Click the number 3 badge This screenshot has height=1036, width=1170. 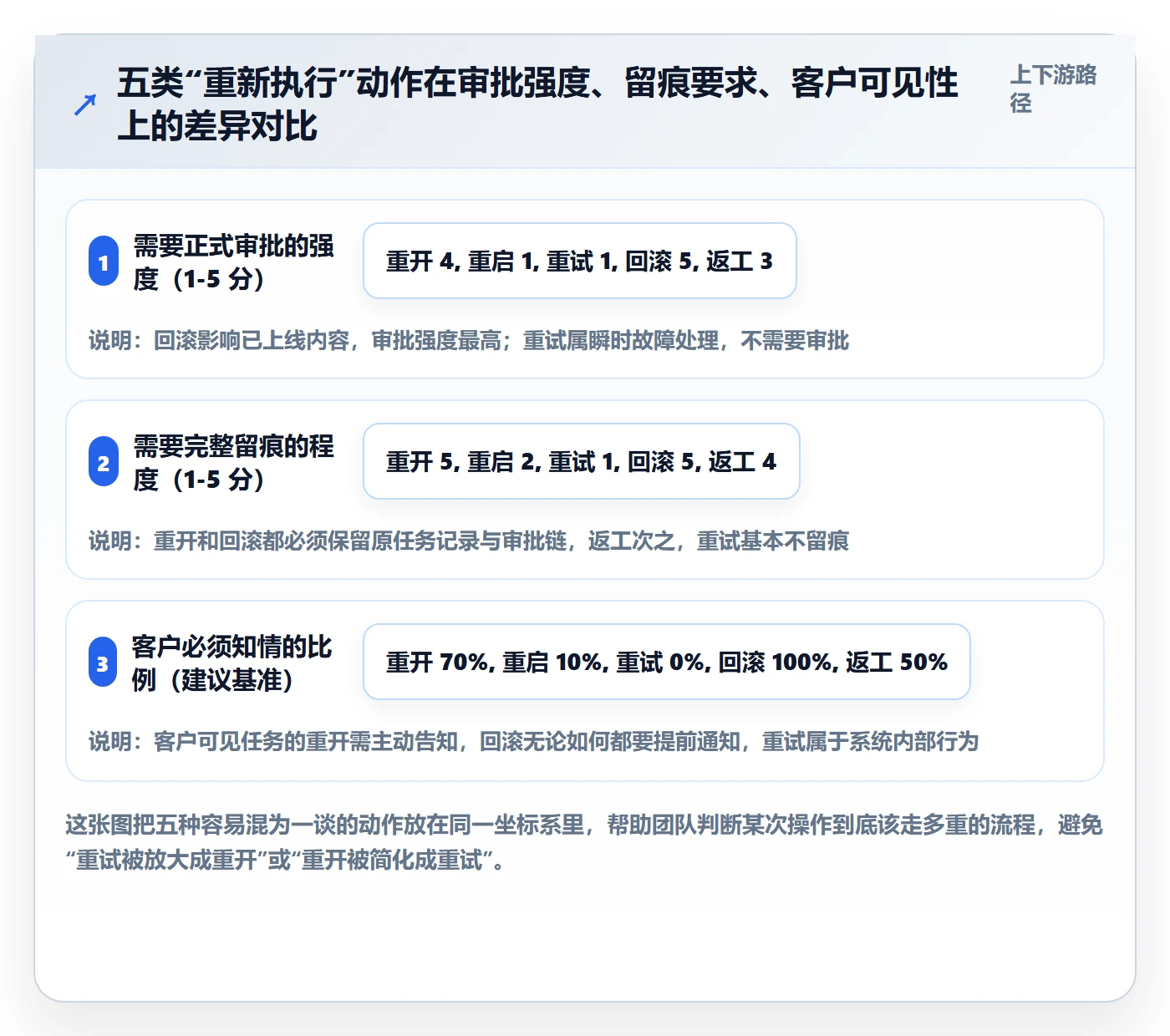pos(103,663)
